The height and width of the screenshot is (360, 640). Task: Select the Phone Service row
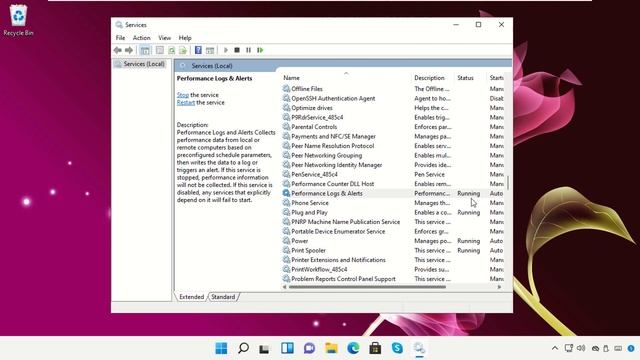[393, 203]
